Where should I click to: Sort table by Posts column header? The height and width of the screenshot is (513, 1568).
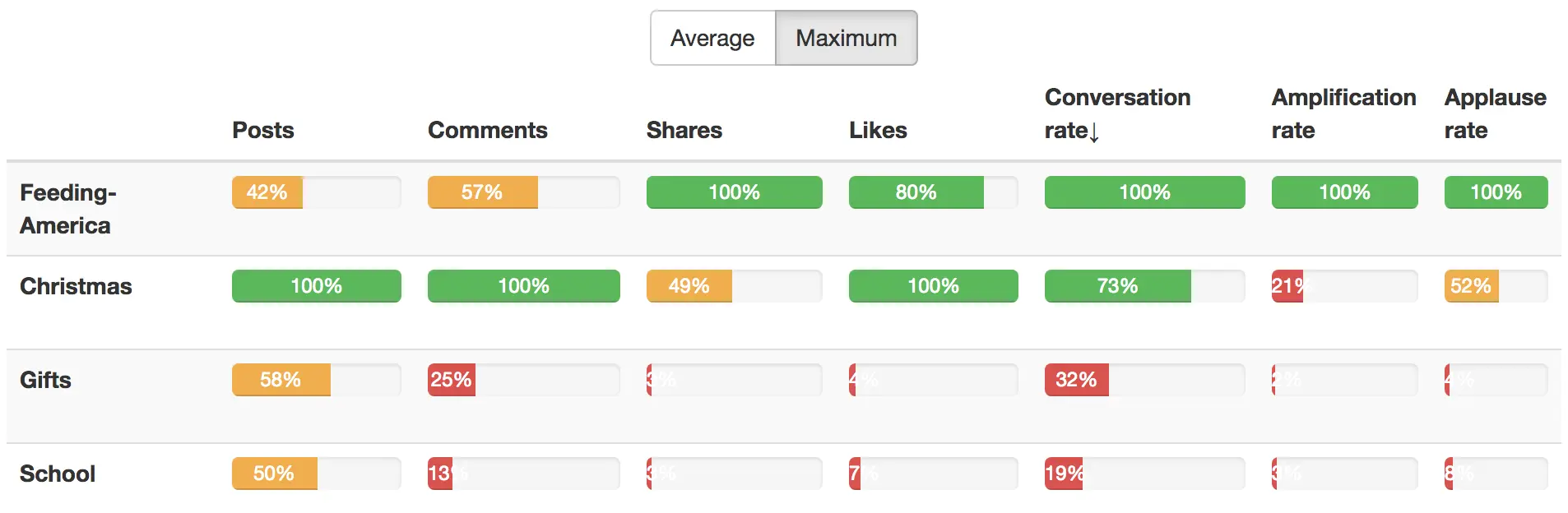click(262, 130)
